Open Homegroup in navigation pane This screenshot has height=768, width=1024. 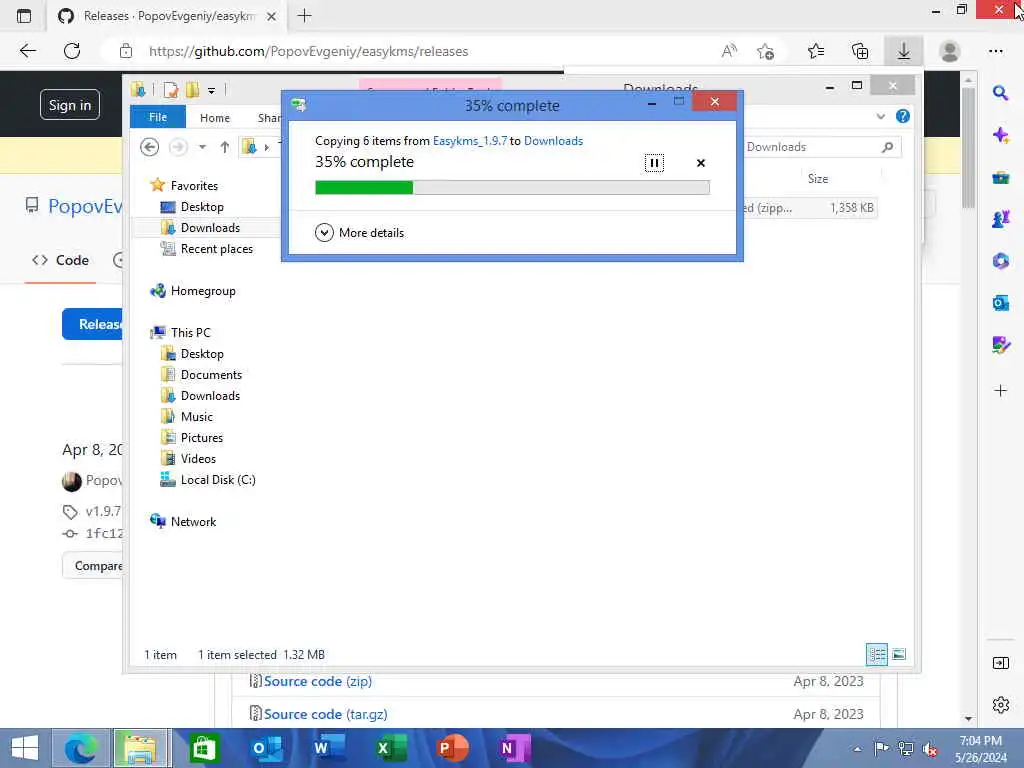tap(202, 291)
